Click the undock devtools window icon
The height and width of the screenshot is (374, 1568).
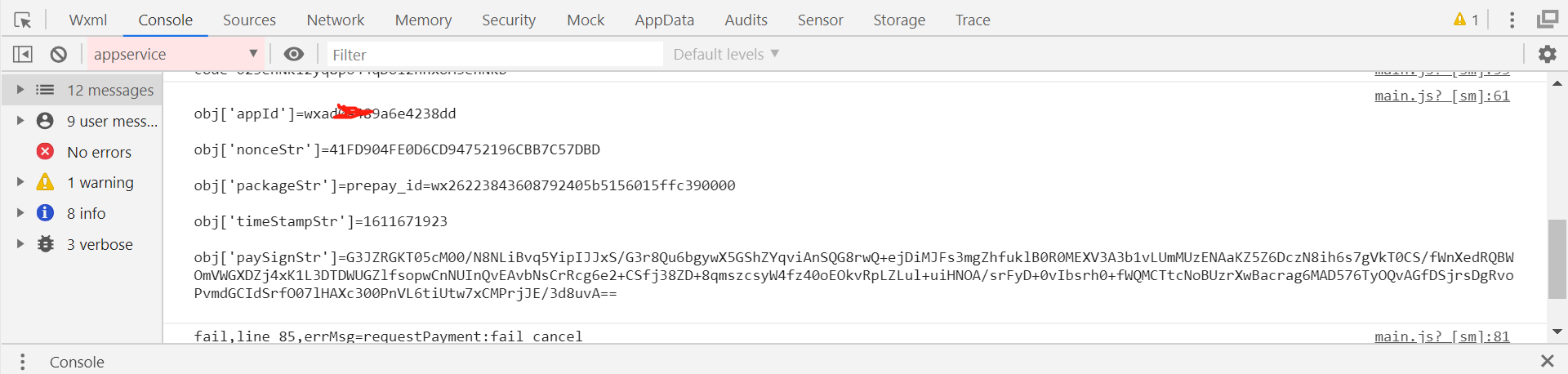point(1547,20)
